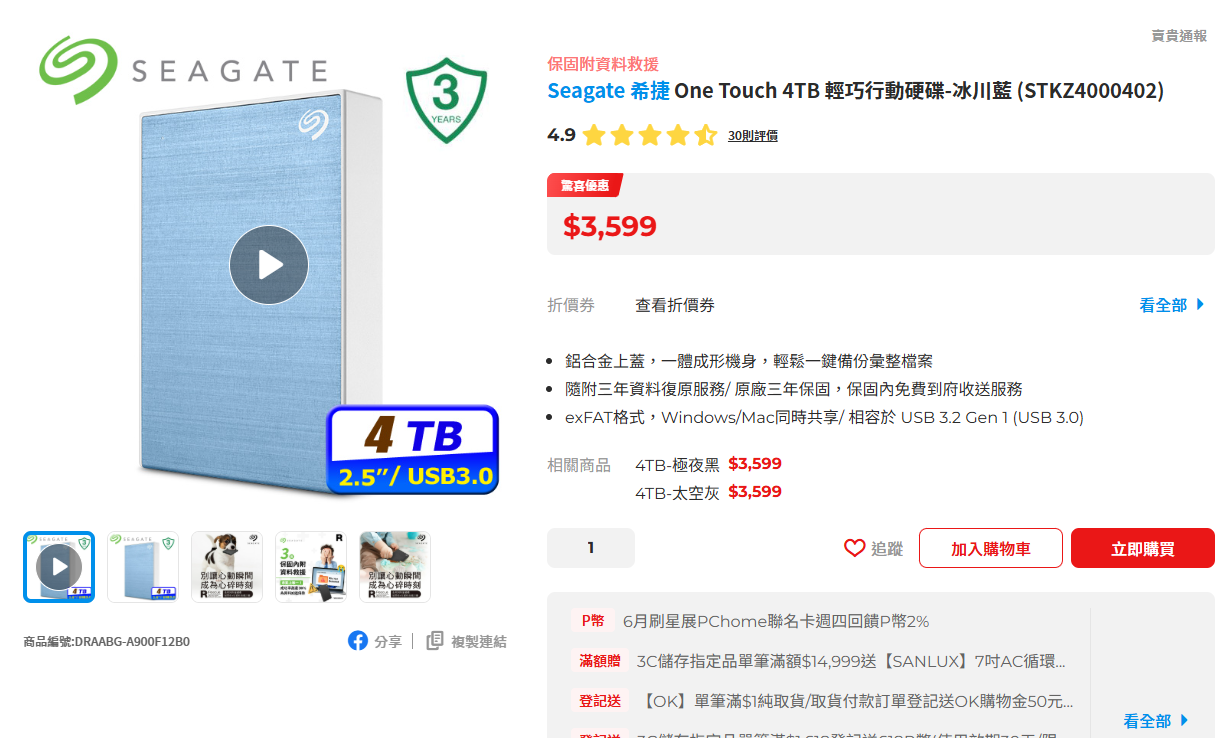The width and height of the screenshot is (1229, 738).
Task: Click the star rating icons
Action: click(650, 135)
